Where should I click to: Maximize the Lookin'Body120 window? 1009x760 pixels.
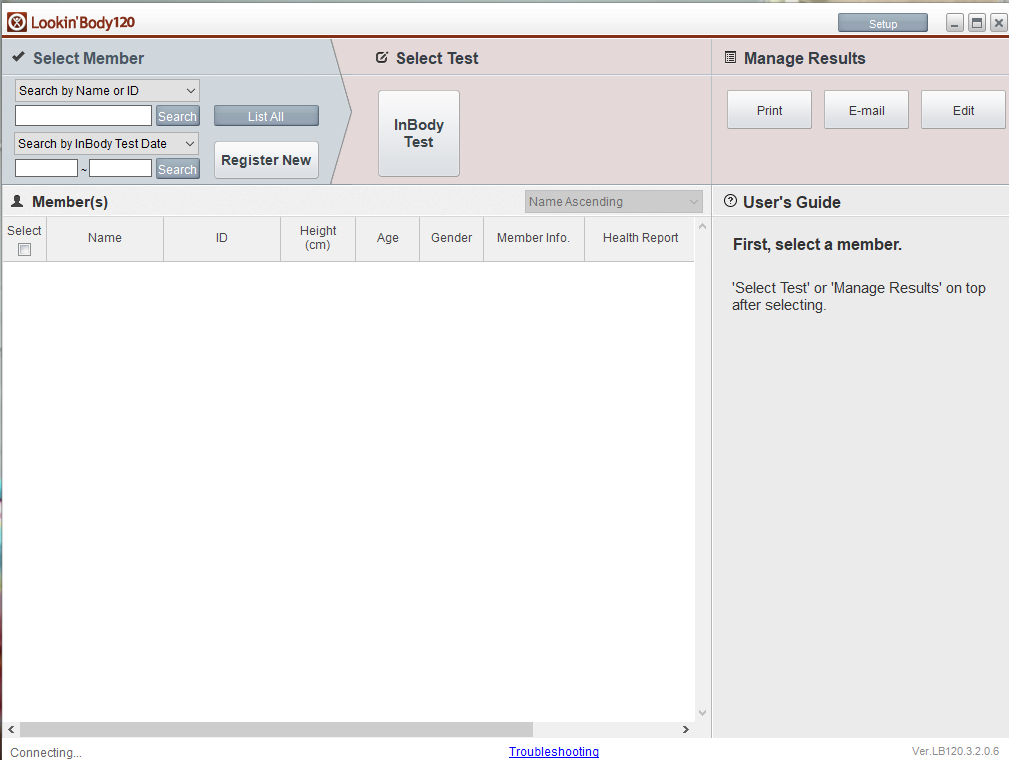[977, 23]
